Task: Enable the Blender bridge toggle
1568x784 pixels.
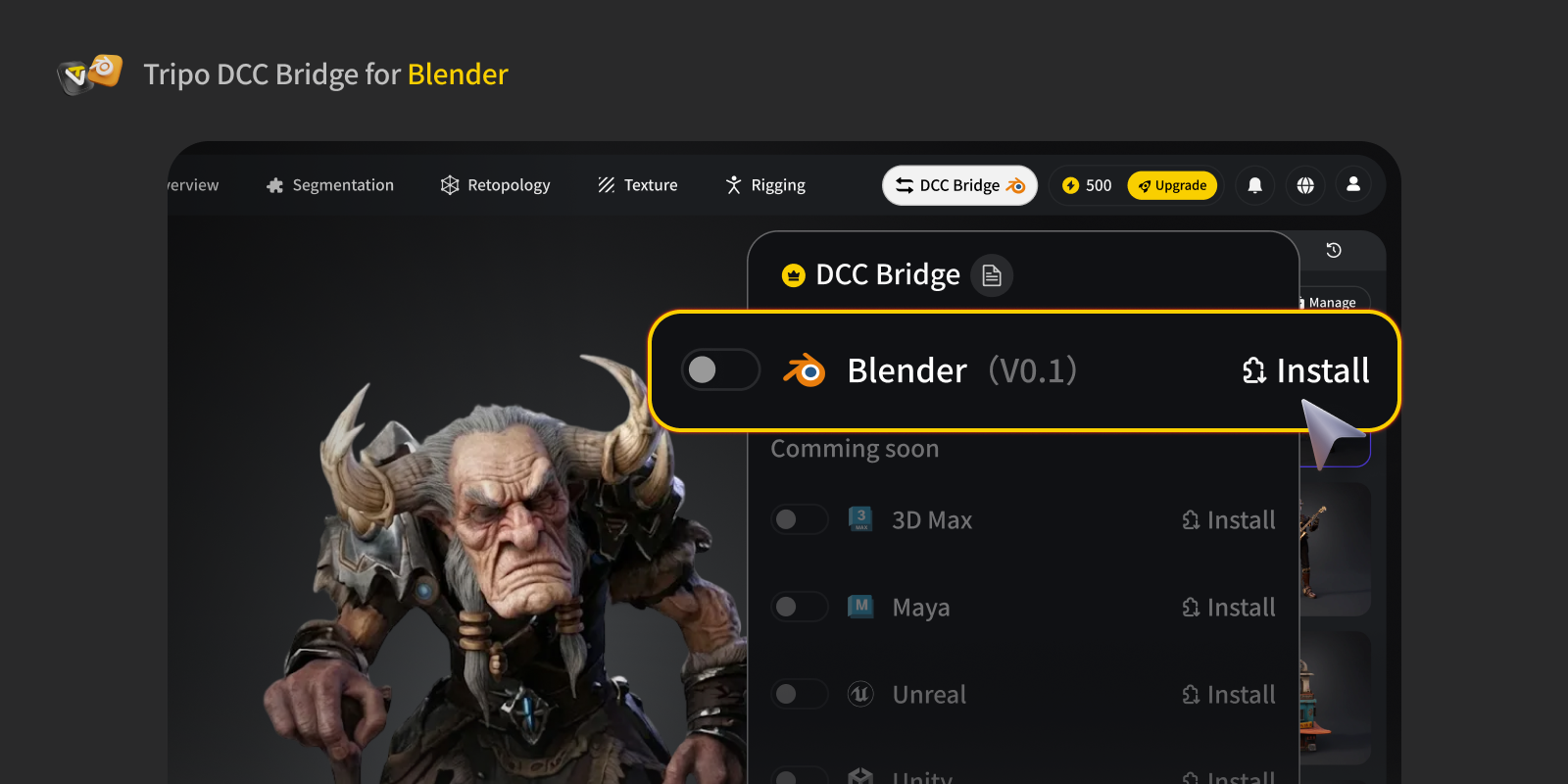Action: coord(720,369)
